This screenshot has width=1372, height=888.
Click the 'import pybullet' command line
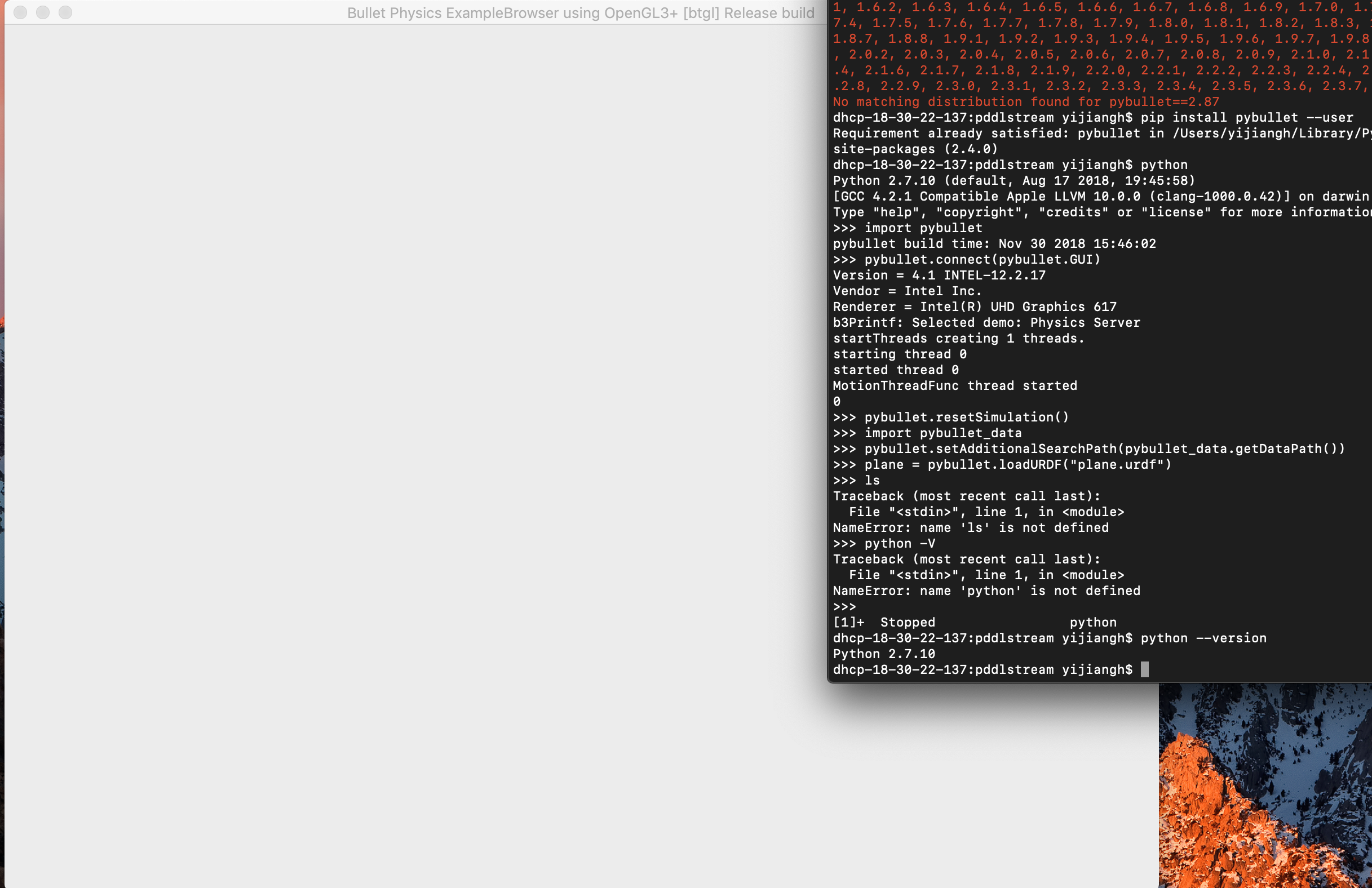click(x=922, y=228)
